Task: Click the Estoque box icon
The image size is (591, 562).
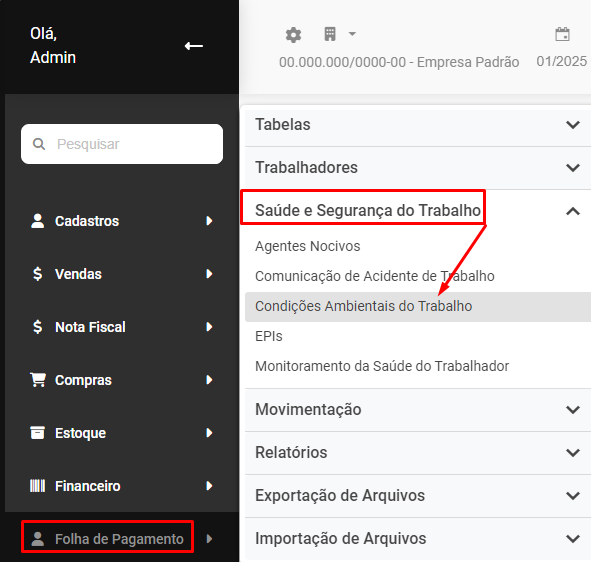Action: point(37,433)
